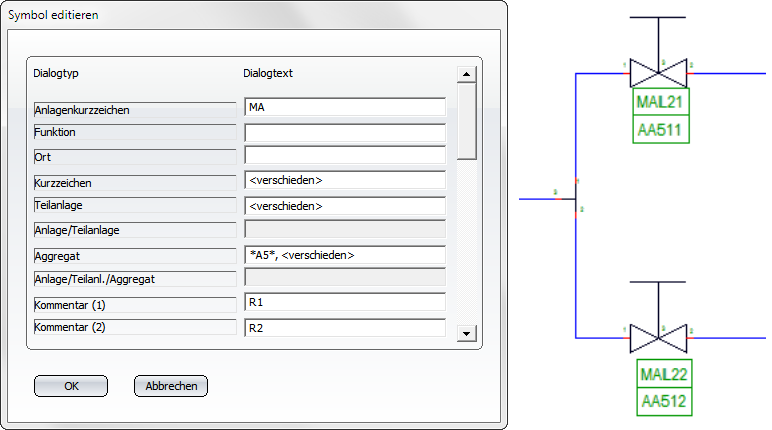Image resolution: width=772 pixels, height=430 pixels.
Task: Click the Kommentar (2) field containing R2
Action: click(345, 328)
